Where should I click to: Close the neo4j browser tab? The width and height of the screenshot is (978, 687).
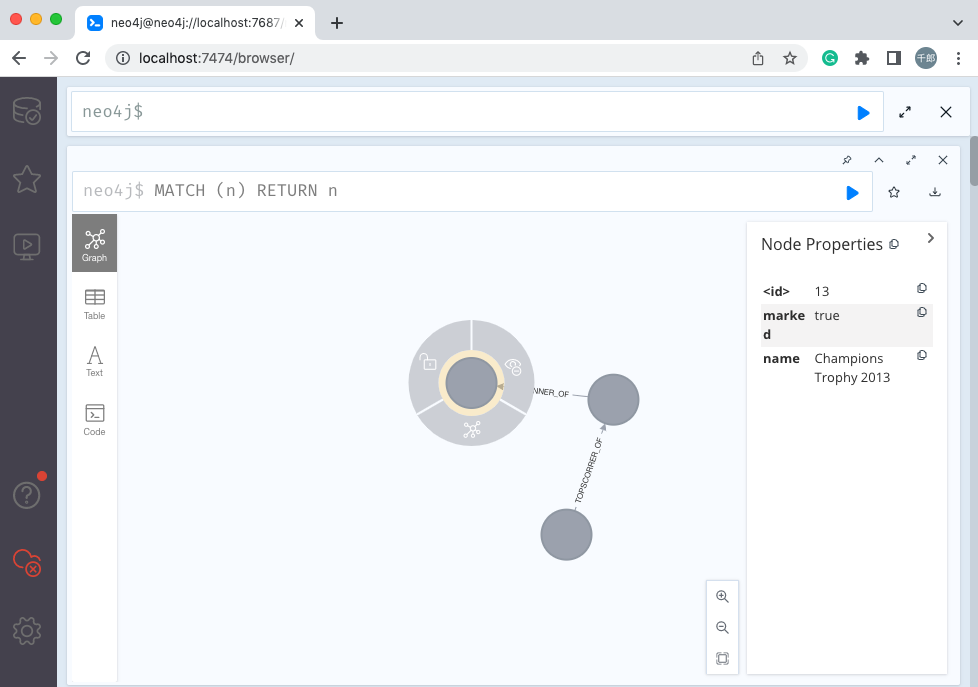coord(299,23)
